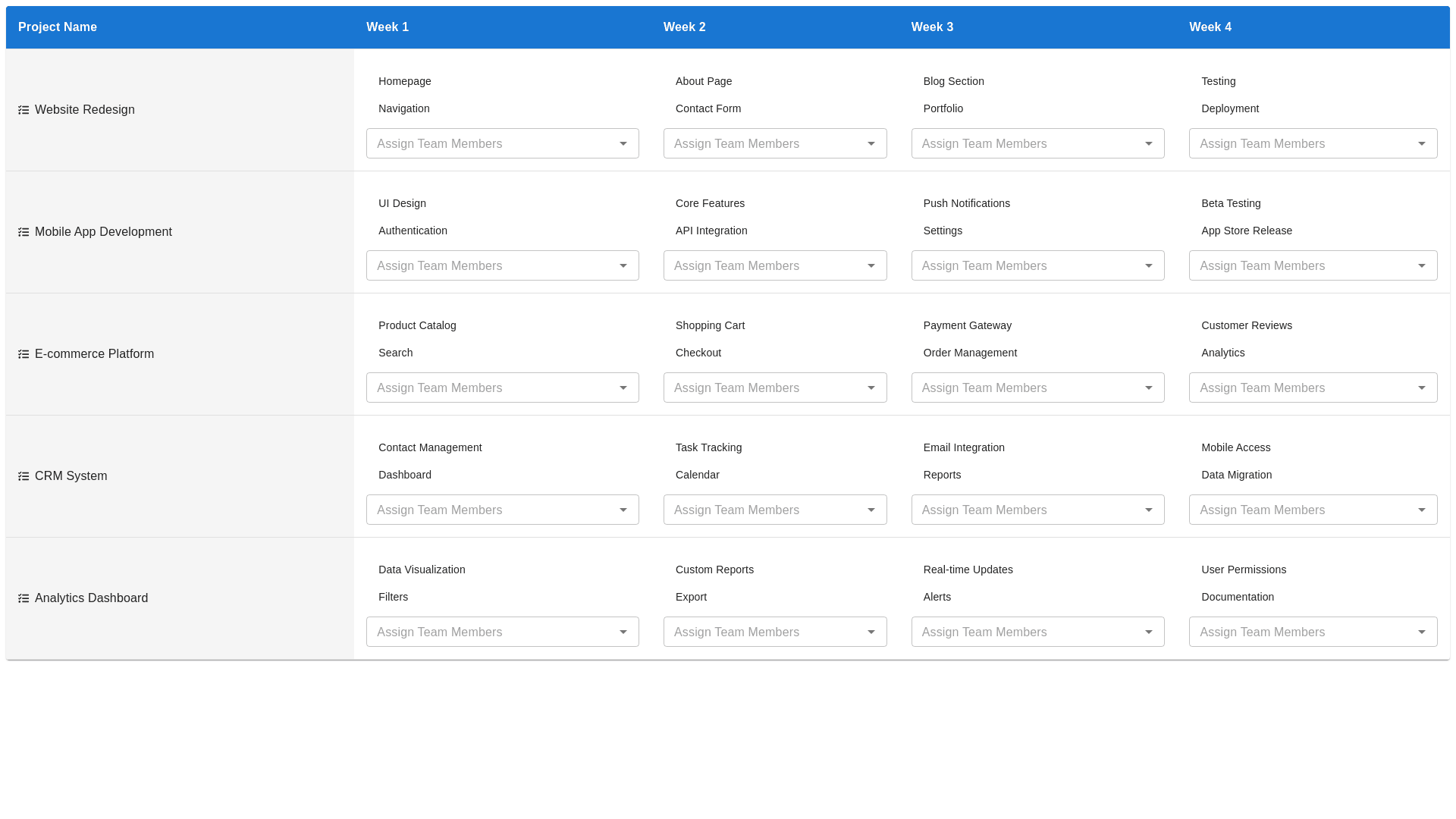This screenshot has width=1456, height=819.
Task: Click the Payment Gateway task
Action: pos(967,325)
